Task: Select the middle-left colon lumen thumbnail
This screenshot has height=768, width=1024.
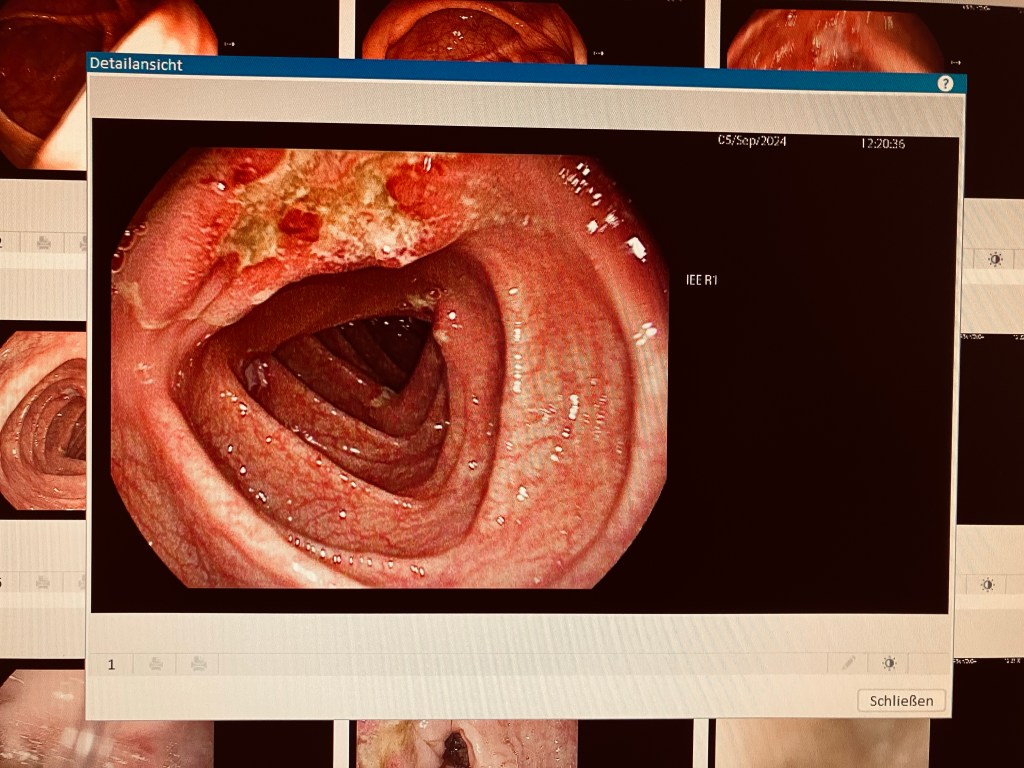Action: (x=42, y=420)
